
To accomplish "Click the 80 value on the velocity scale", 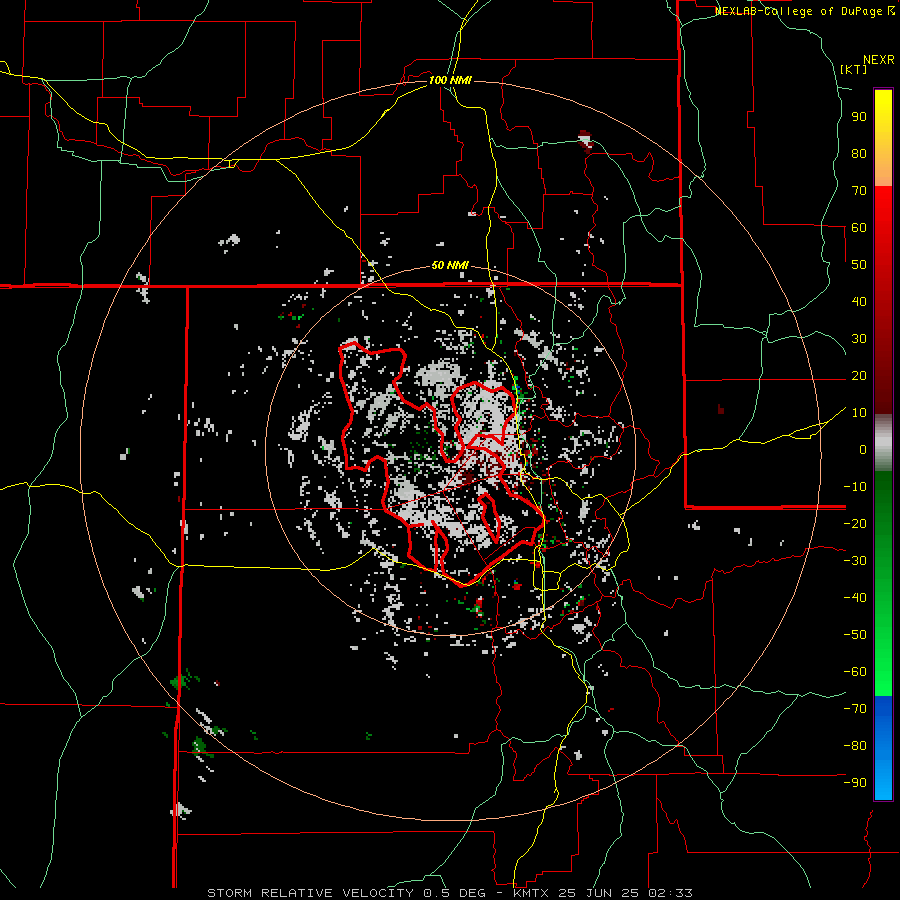I will (x=859, y=153).
